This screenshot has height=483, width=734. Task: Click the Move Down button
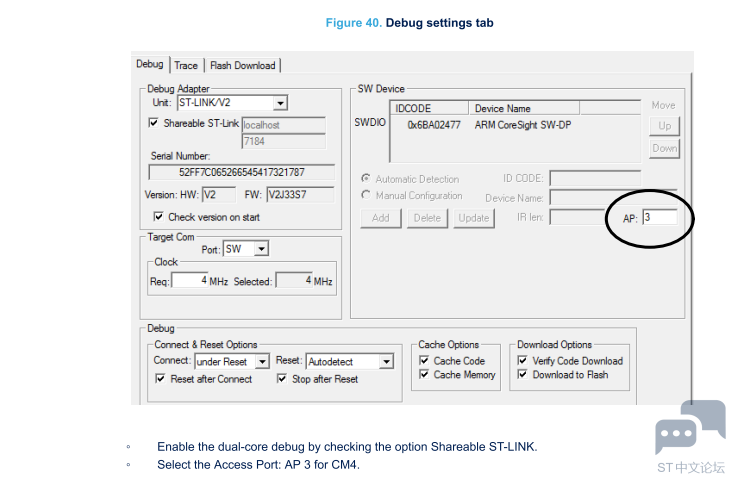click(664, 148)
